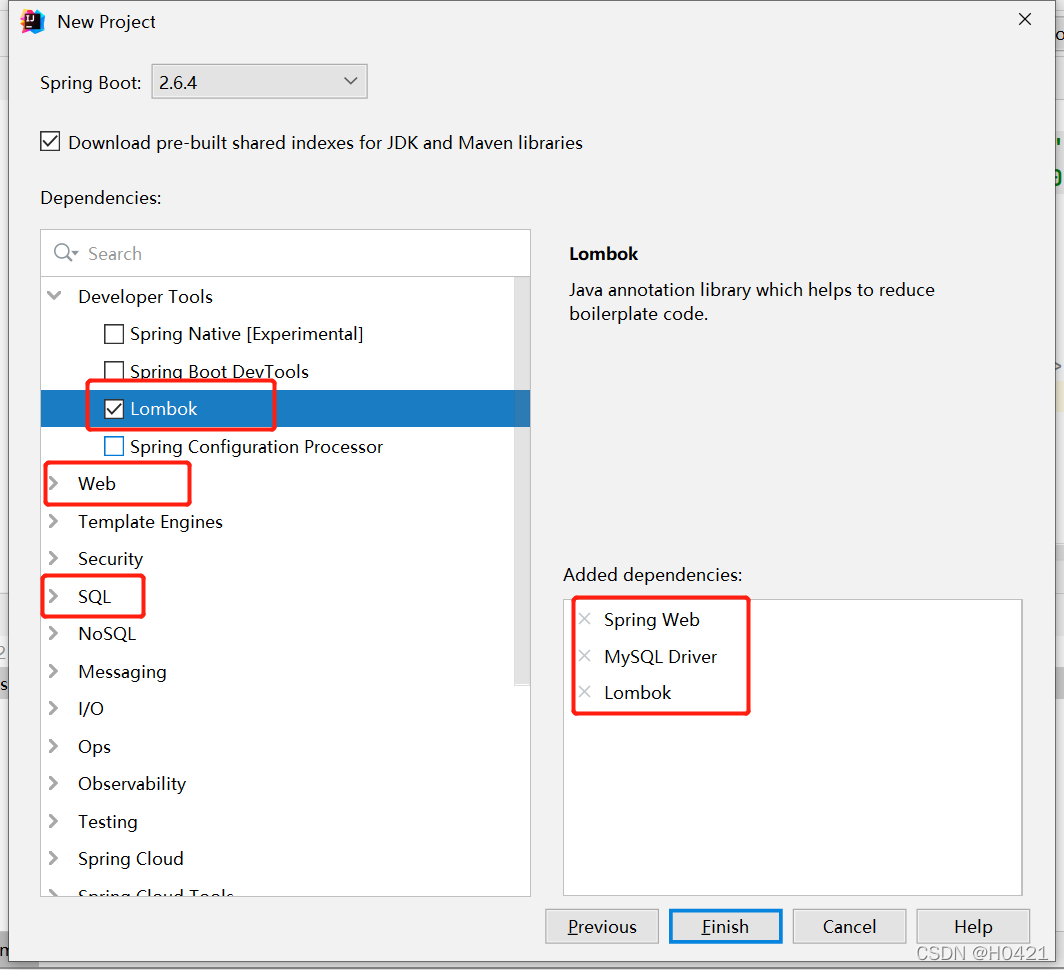The image size is (1064, 970).
Task: Expand the NoSQL category
Action: click(x=54, y=633)
